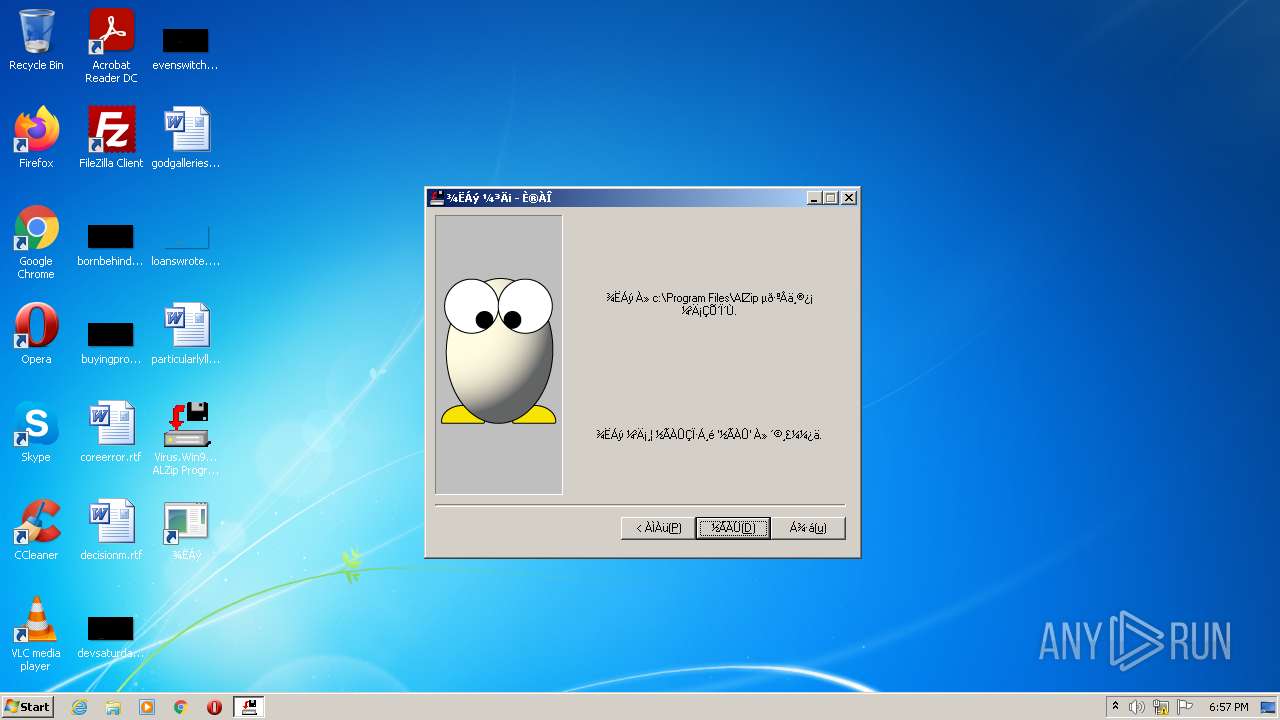The image size is (1280, 720).
Task: Open the Windows Start menu
Action: 27,707
